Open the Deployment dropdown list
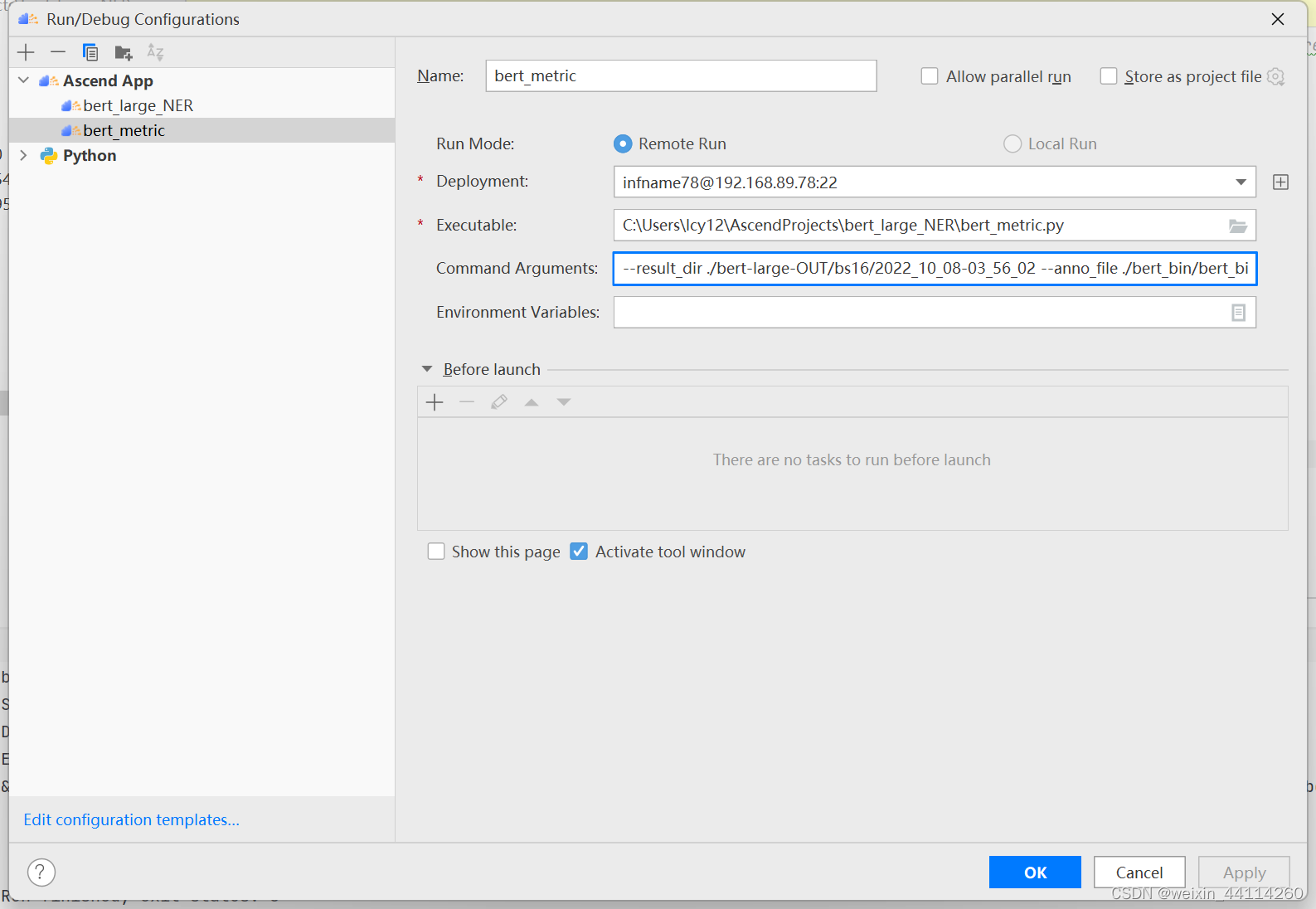 point(1241,182)
